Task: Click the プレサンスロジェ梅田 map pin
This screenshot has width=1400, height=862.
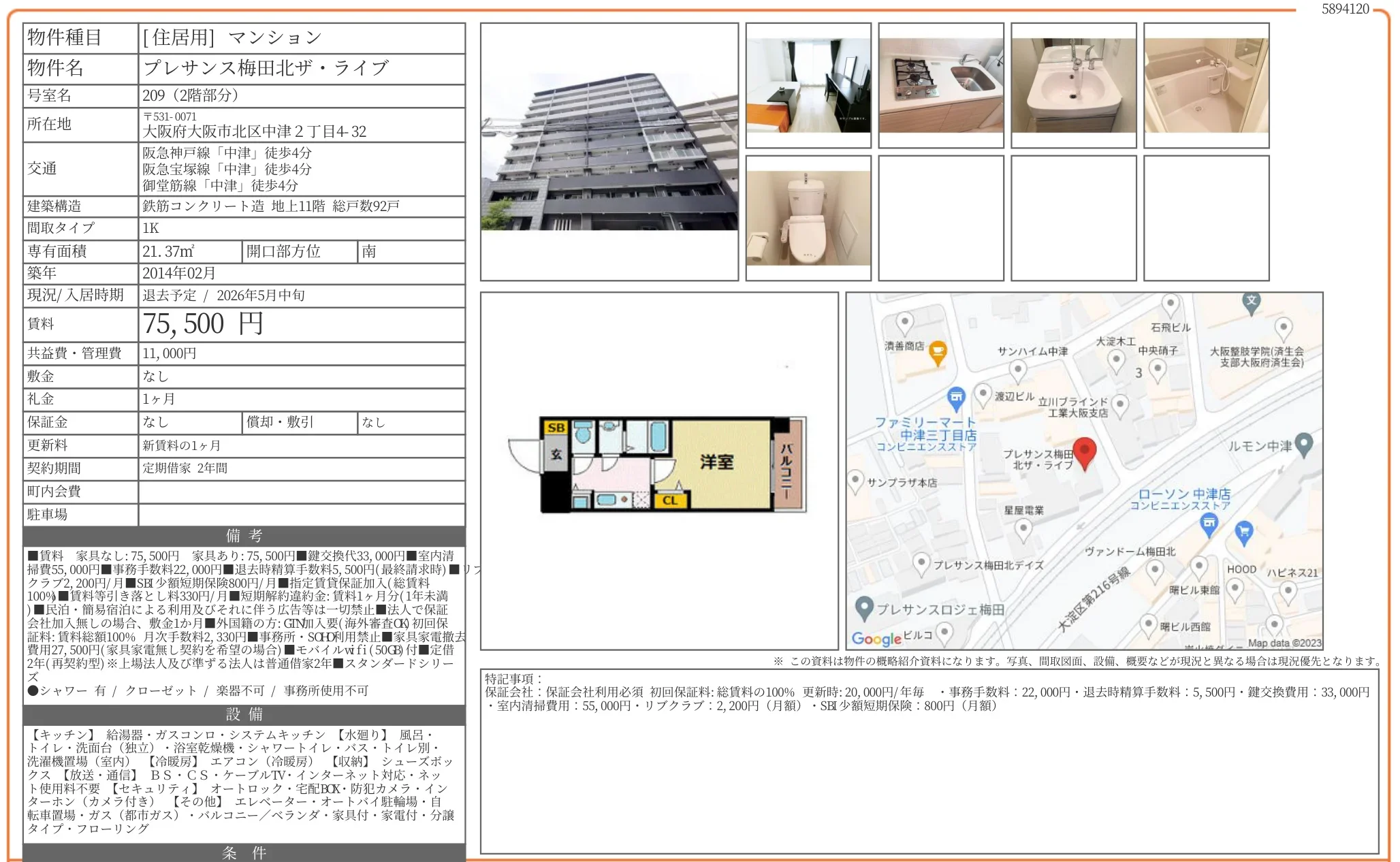Action: 864,607
